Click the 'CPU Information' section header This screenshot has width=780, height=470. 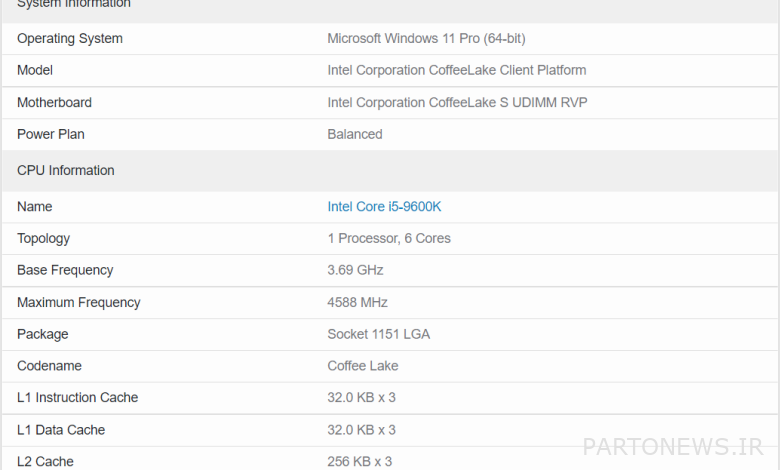point(66,171)
